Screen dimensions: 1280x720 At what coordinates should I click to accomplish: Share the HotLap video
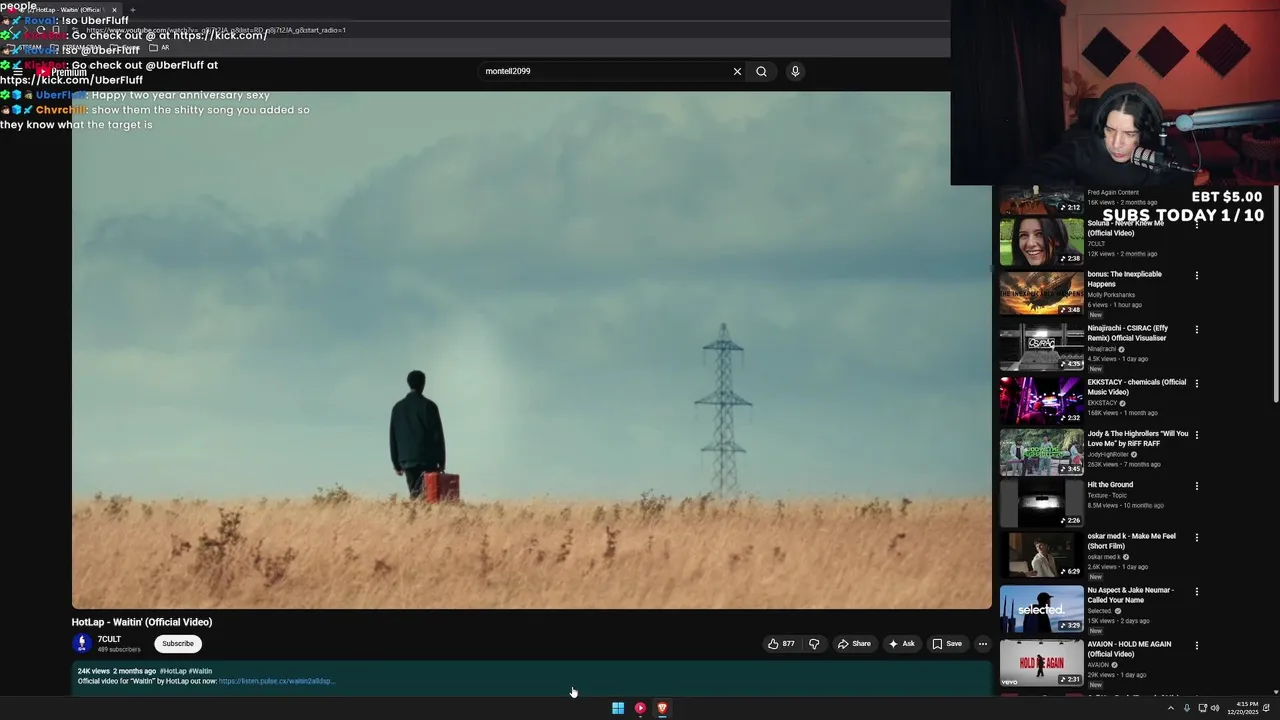click(x=854, y=644)
